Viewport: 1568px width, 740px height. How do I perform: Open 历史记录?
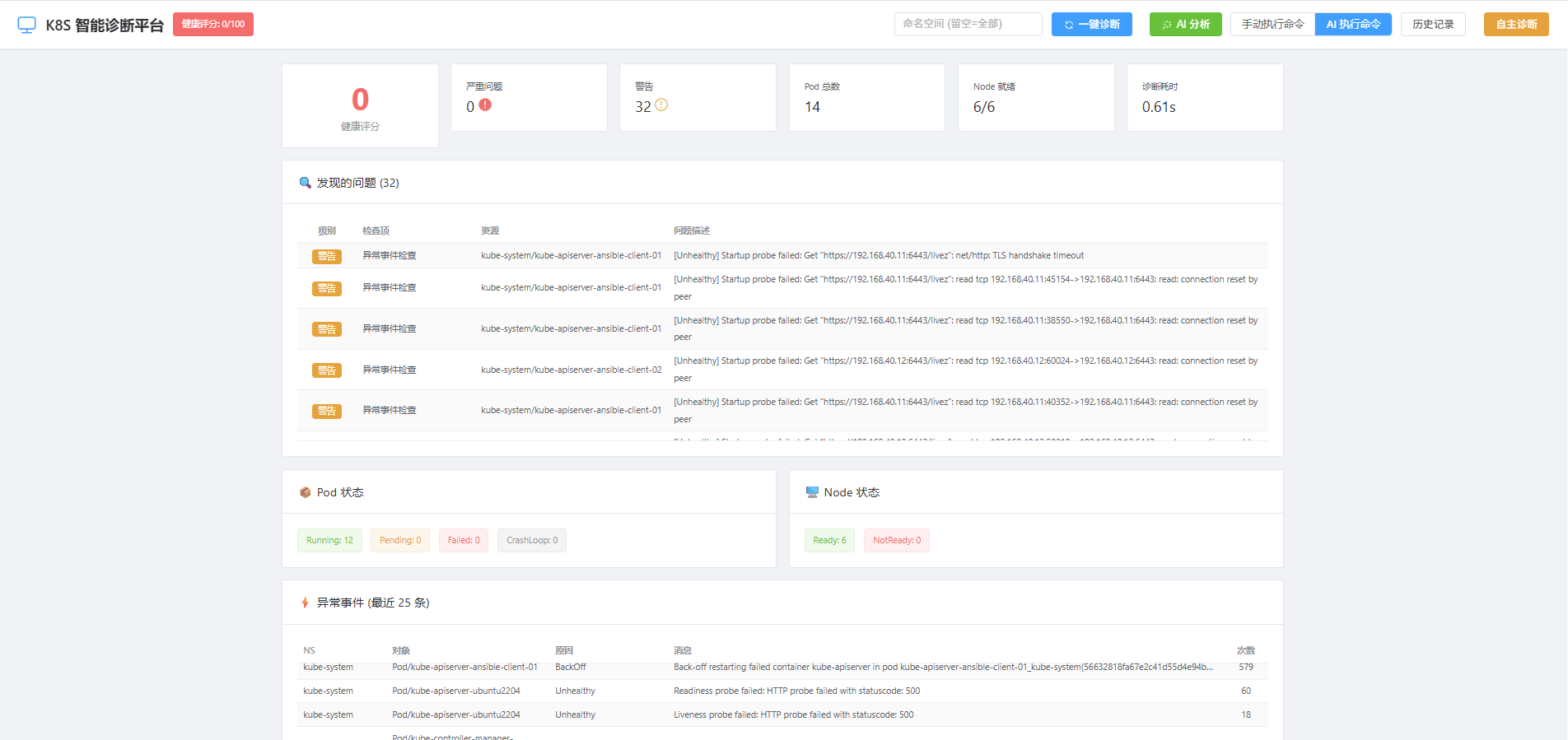[1433, 25]
